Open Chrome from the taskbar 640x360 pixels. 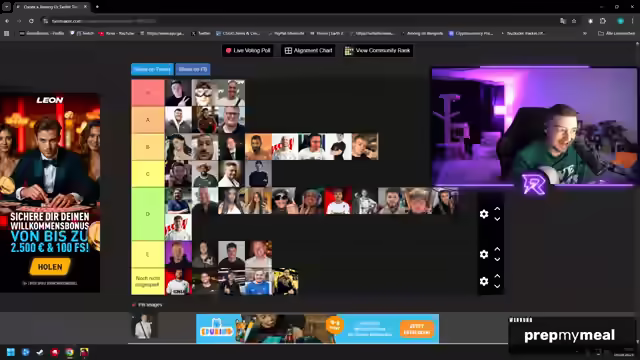click(69, 352)
